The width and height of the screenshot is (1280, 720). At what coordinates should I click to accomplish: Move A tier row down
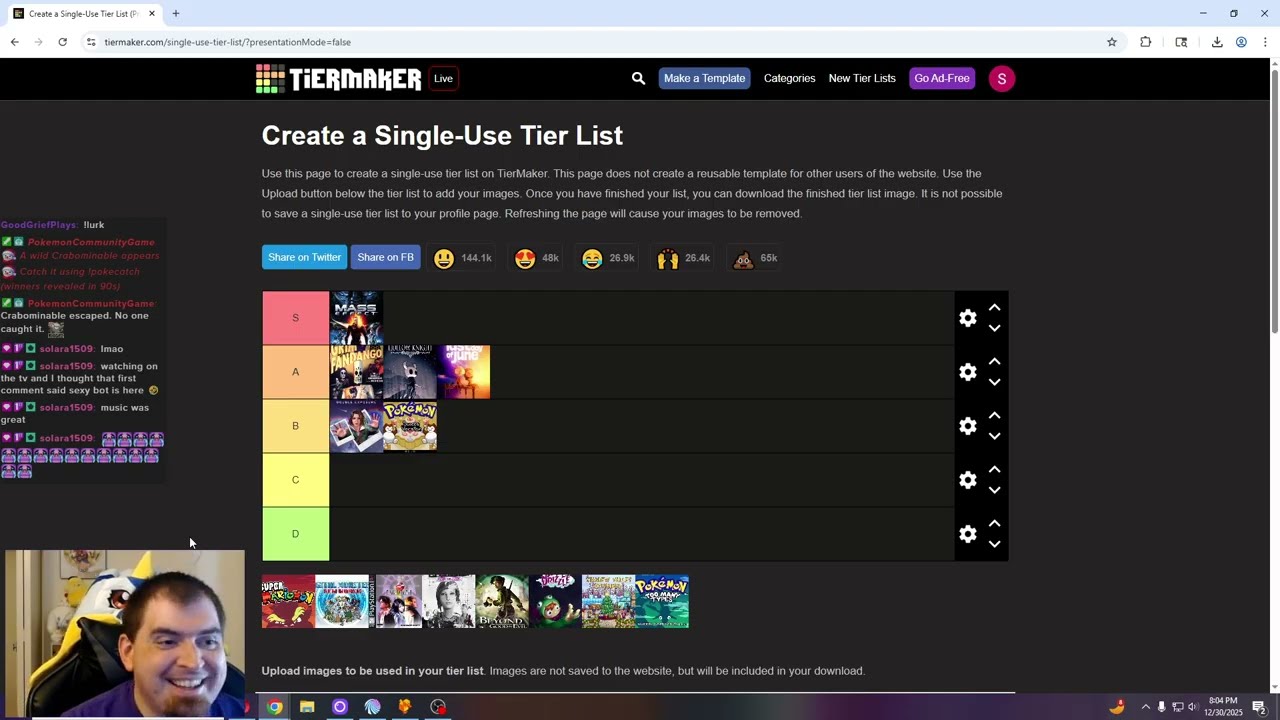pyautogui.click(x=994, y=382)
